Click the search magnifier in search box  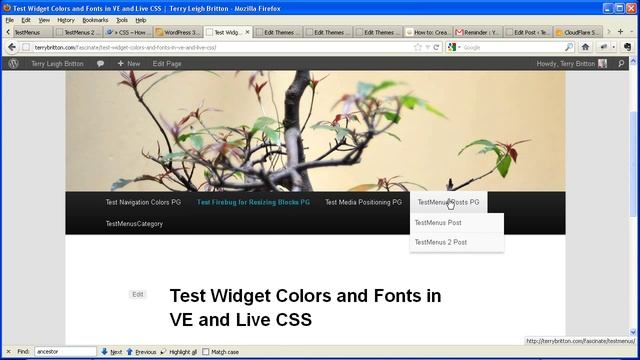pyautogui.click(x=569, y=47)
